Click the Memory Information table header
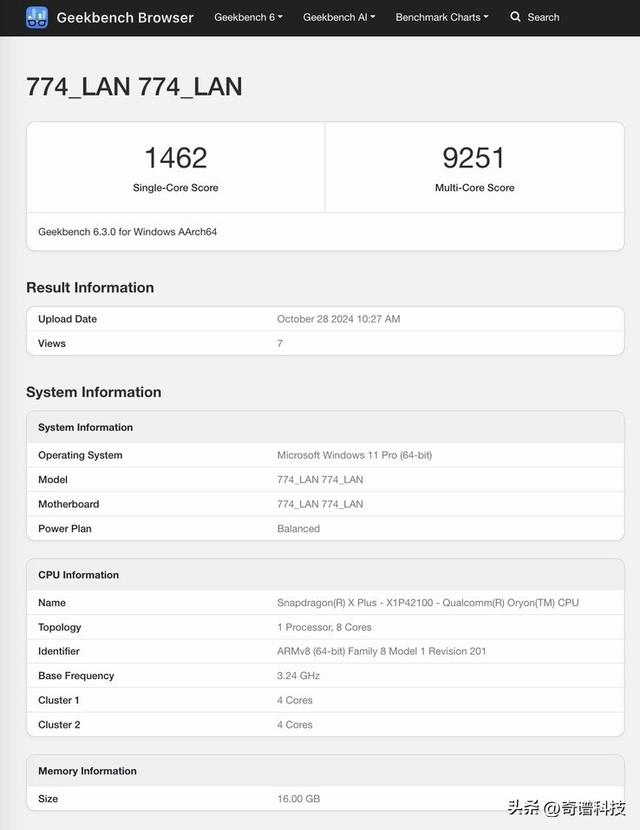The image size is (640, 830). coord(87,771)
